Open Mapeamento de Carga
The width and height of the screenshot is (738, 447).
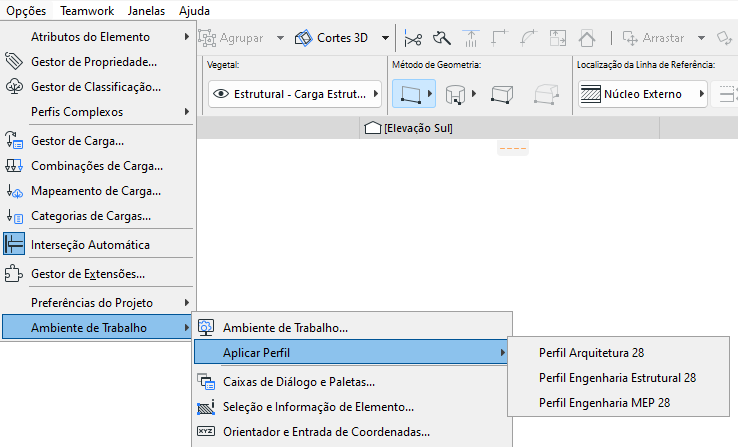(99, 191)
